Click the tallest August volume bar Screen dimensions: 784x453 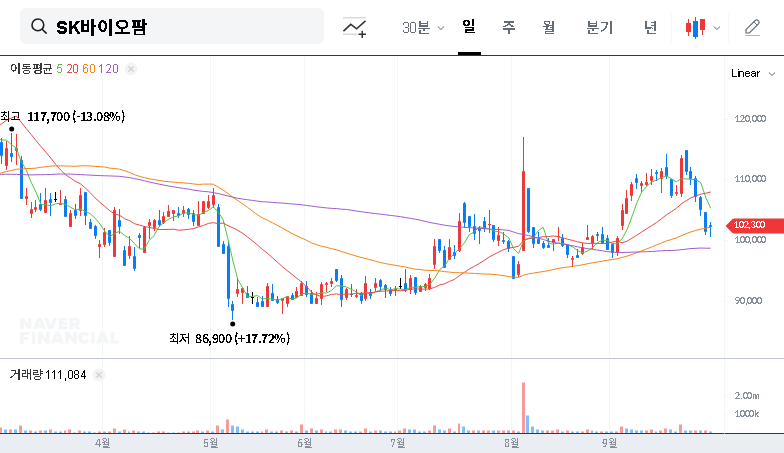[524, 408]
